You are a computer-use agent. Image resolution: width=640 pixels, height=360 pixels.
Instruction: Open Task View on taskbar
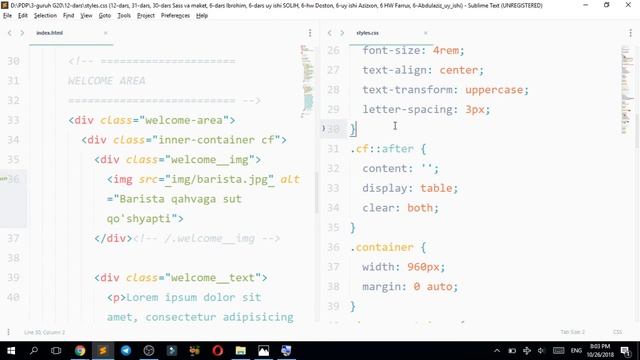click(x=56, y=351)
